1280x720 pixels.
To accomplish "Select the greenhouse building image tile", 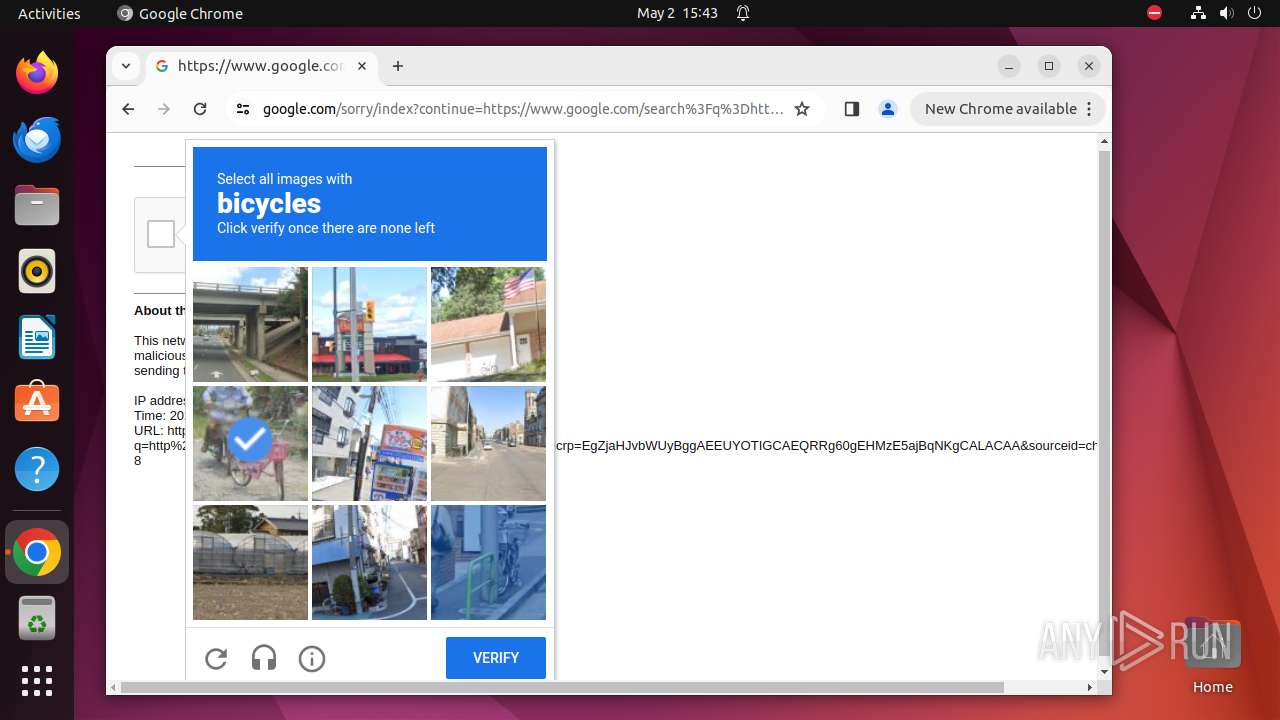I will [x=250, y=562].
